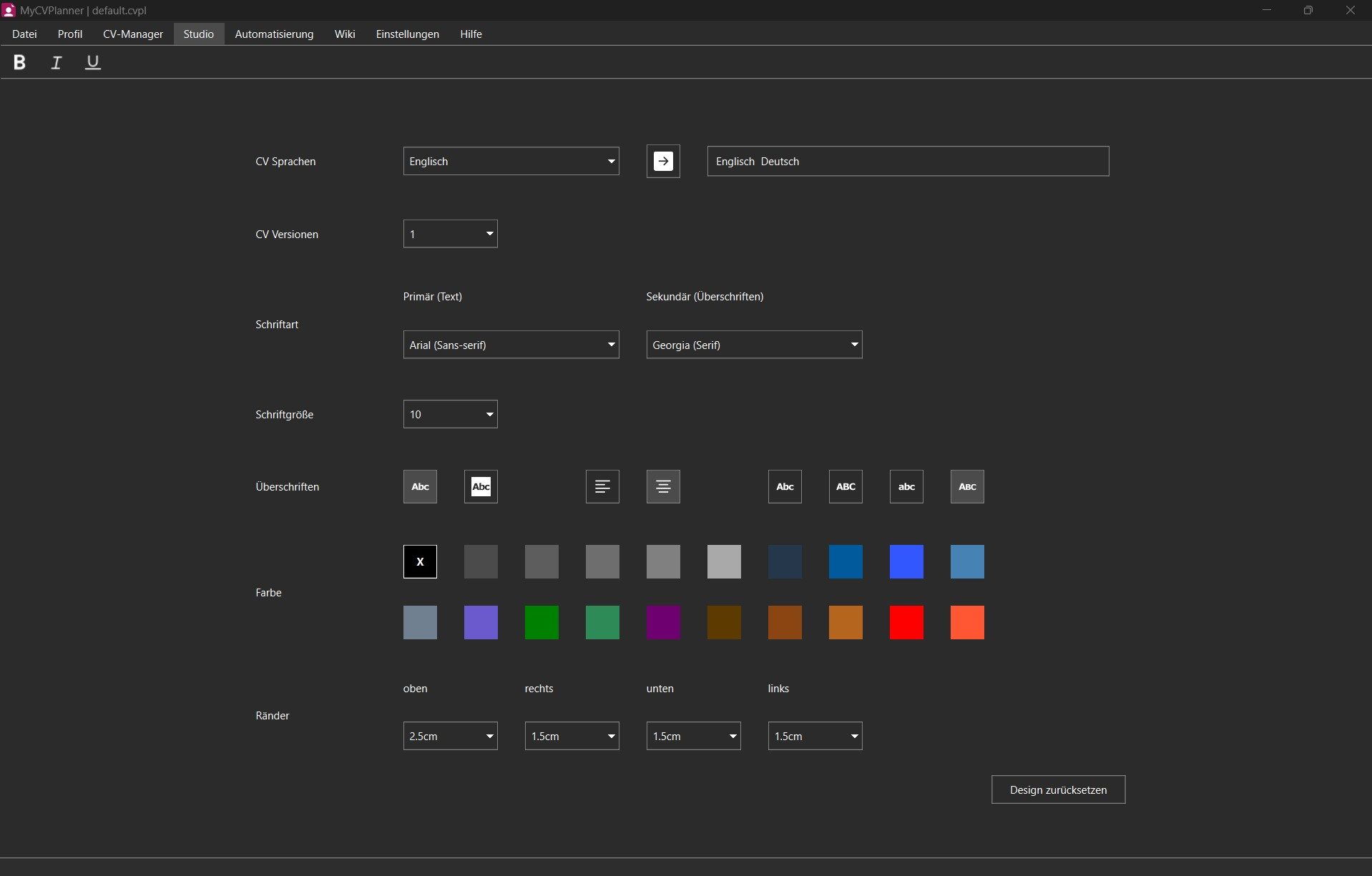Open the Hilfe menu
This screenshot has width=1372, height=876.
(x=471, y=34)
